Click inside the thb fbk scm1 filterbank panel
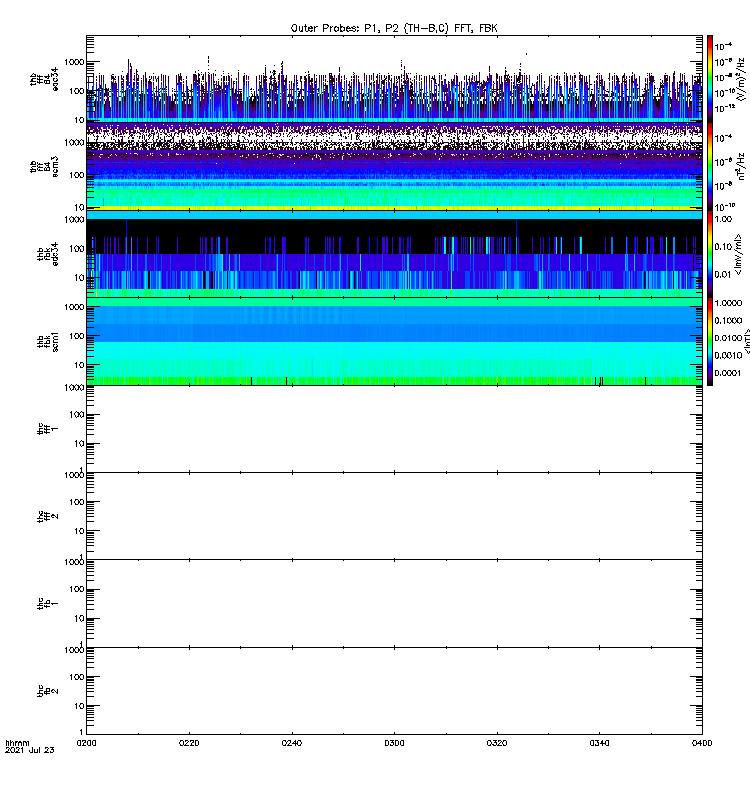 (x=394, y=340)
